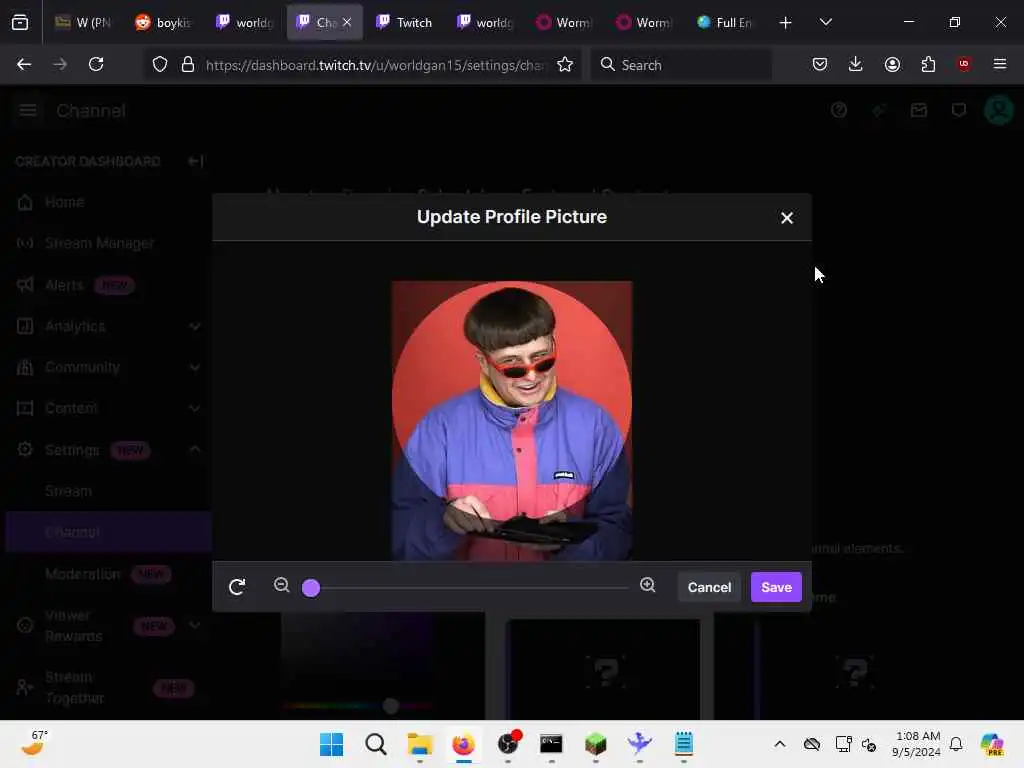Switch to the boykis Reddit tab

click(163, 22)
